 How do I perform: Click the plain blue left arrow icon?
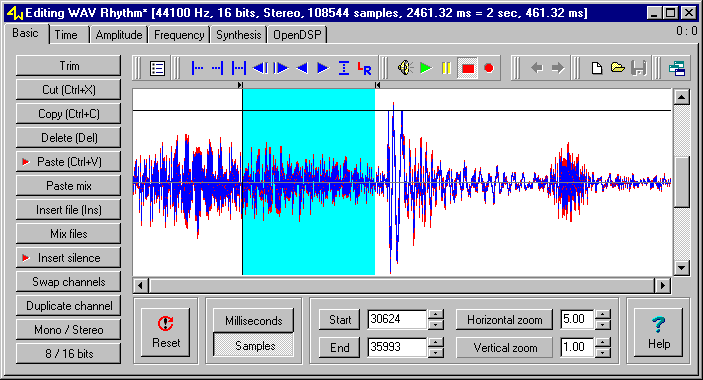click(302, 69)
